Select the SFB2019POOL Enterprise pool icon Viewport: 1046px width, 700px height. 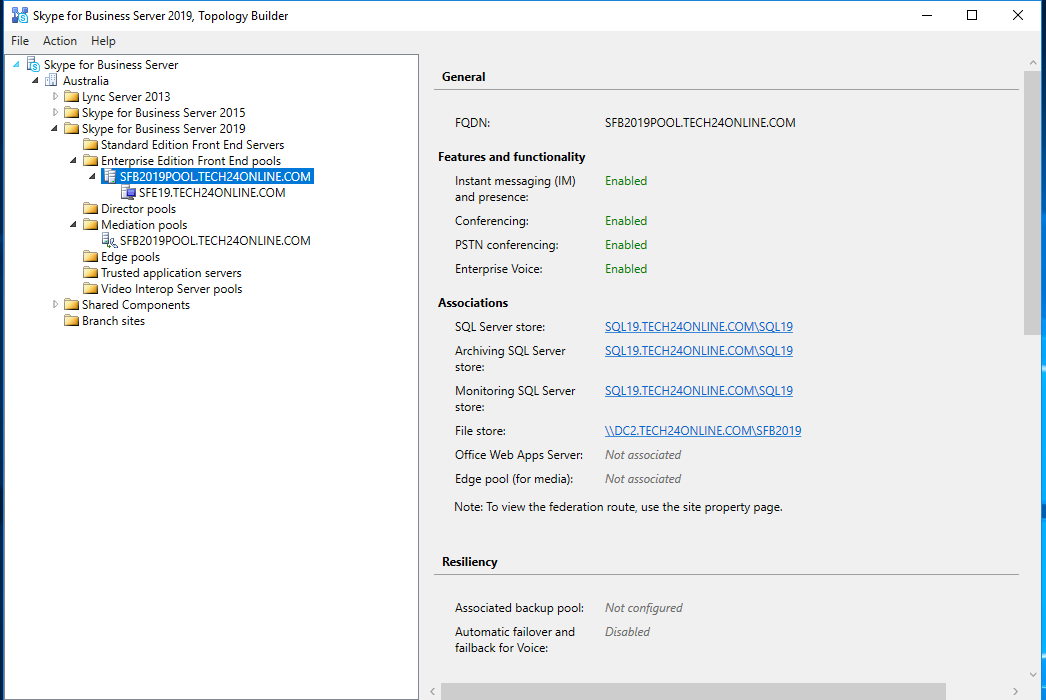[107, 176]
